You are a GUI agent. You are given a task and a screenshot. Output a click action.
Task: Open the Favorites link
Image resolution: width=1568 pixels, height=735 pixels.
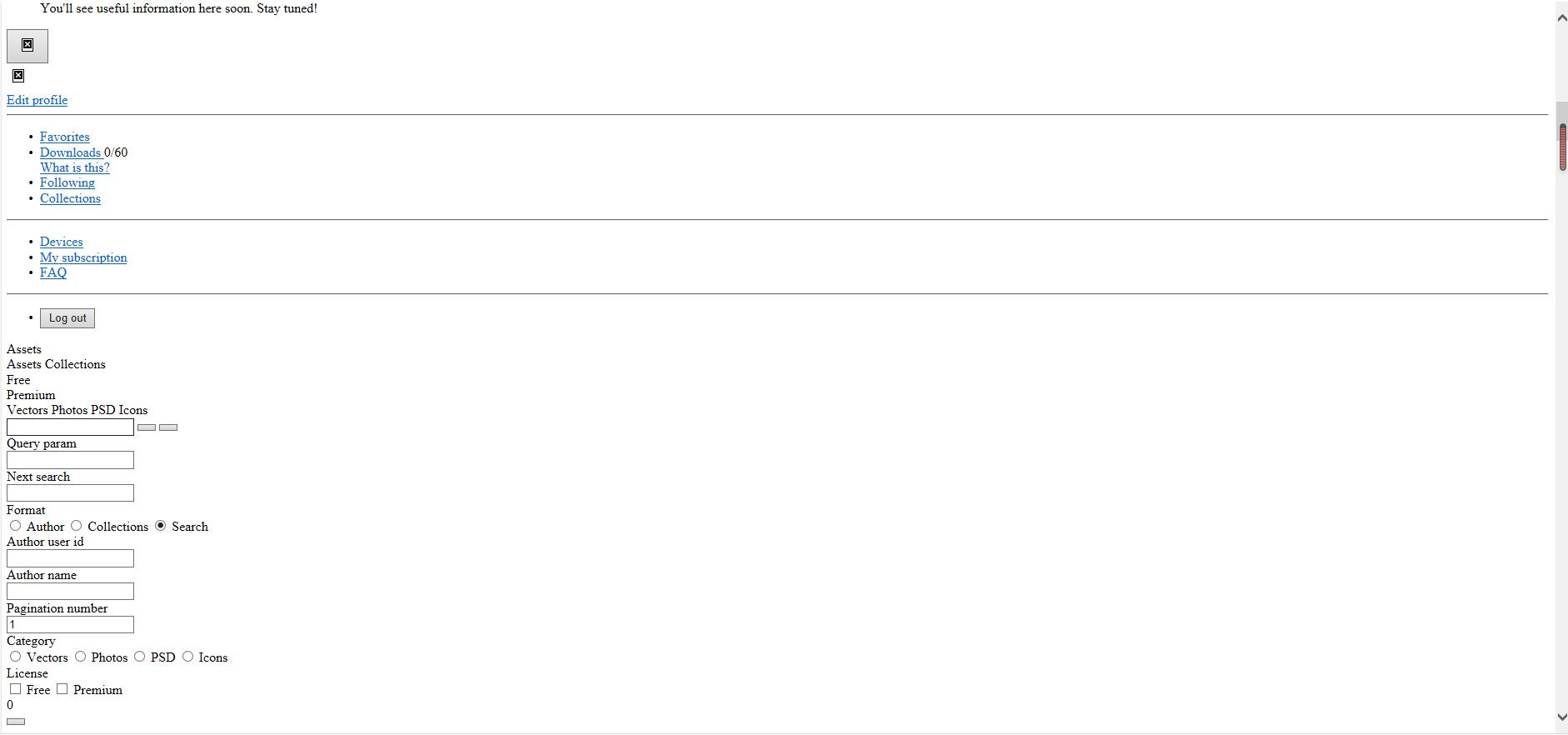coord(64,137)
